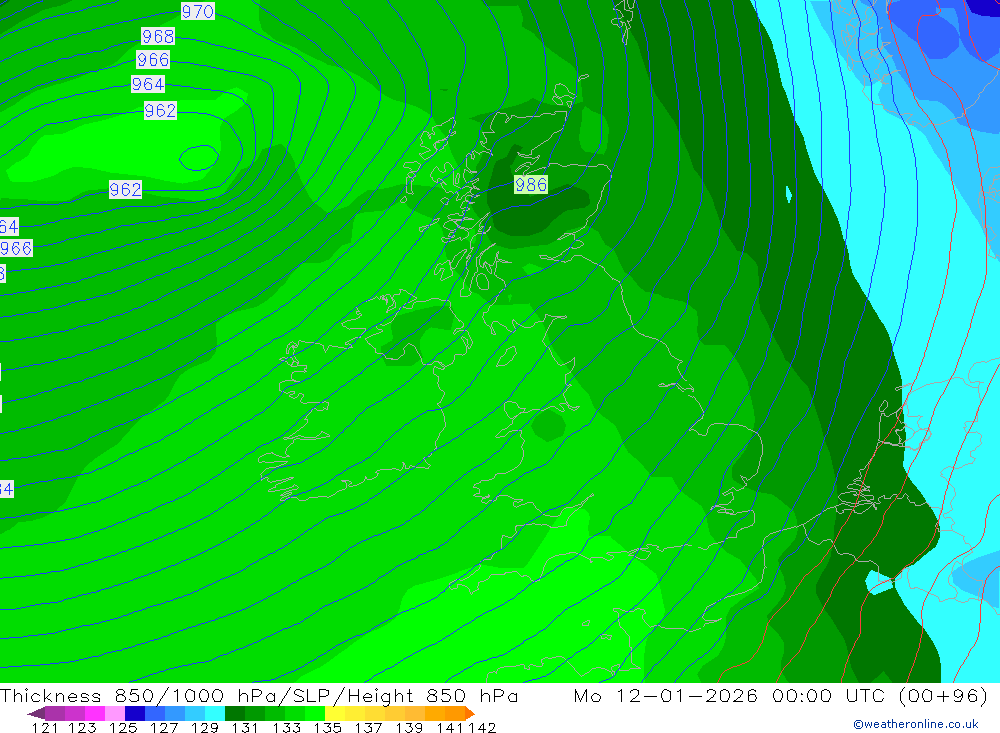Click the legend value 131
This screenshot has width=1000, height=733.
(x=245, y=728)
